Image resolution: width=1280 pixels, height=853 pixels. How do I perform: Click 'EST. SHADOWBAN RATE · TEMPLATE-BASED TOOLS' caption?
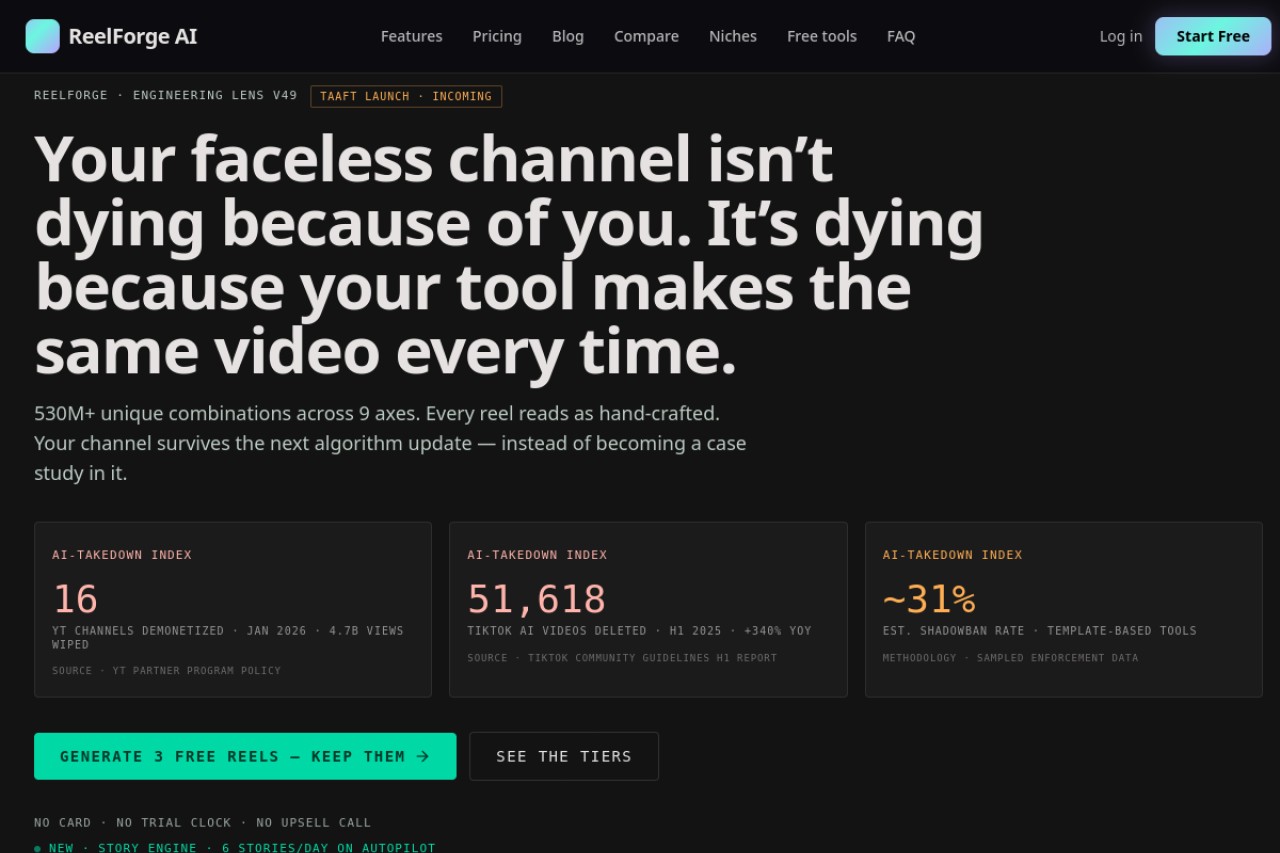click(1039, 631)
